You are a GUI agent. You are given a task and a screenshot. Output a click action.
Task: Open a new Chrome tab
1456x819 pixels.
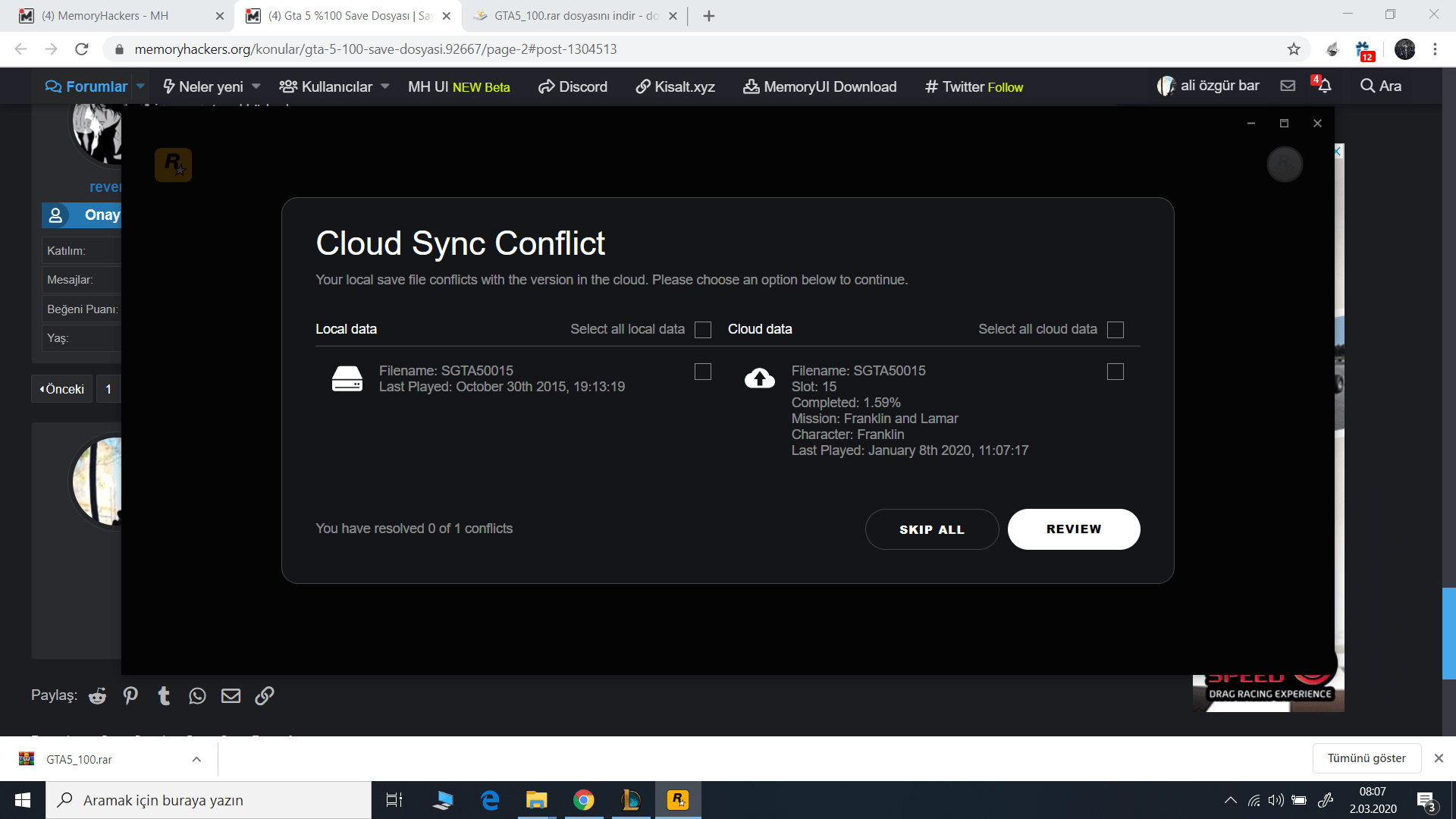tap(709, 16)
